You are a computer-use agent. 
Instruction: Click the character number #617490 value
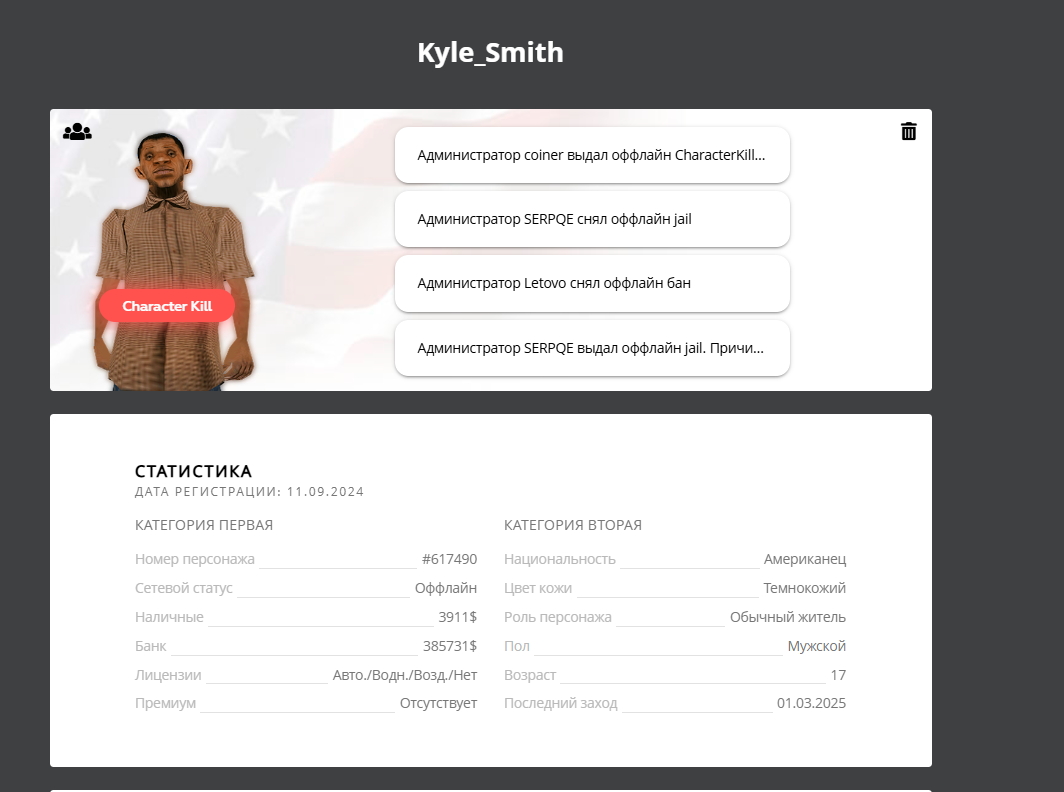click(449, 559)
